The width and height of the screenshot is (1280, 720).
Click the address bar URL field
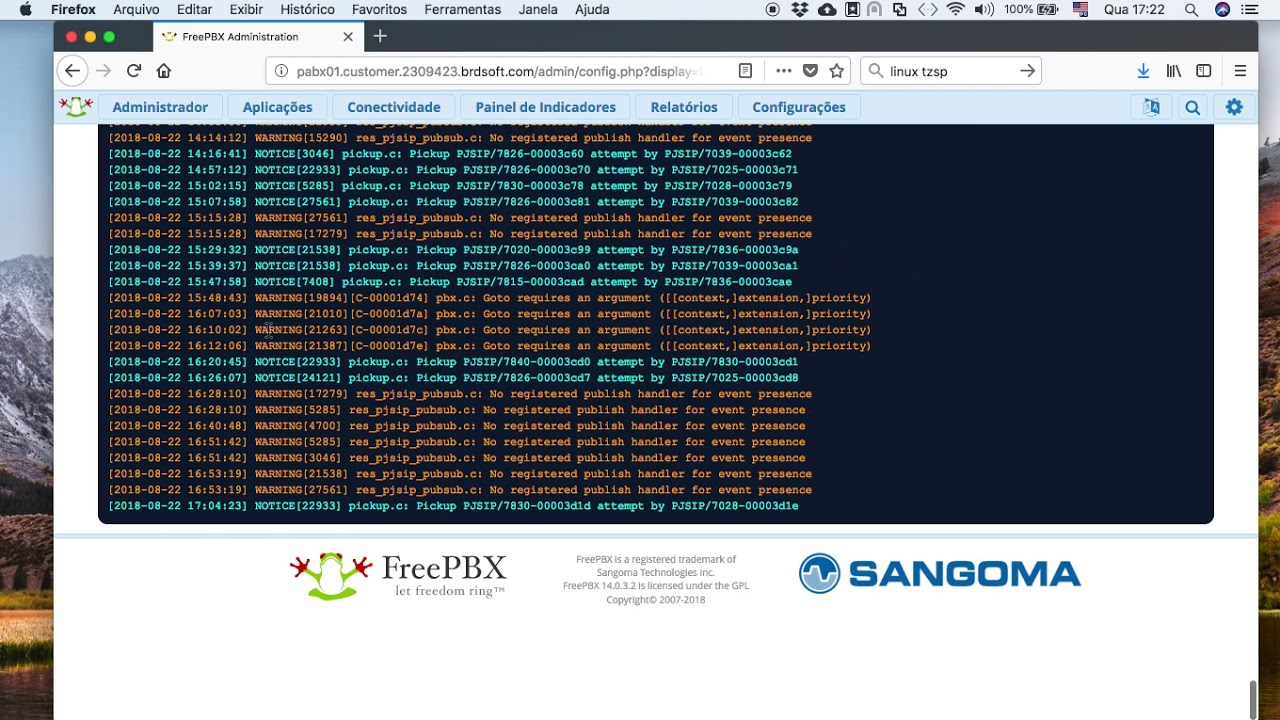coord(500,71)
